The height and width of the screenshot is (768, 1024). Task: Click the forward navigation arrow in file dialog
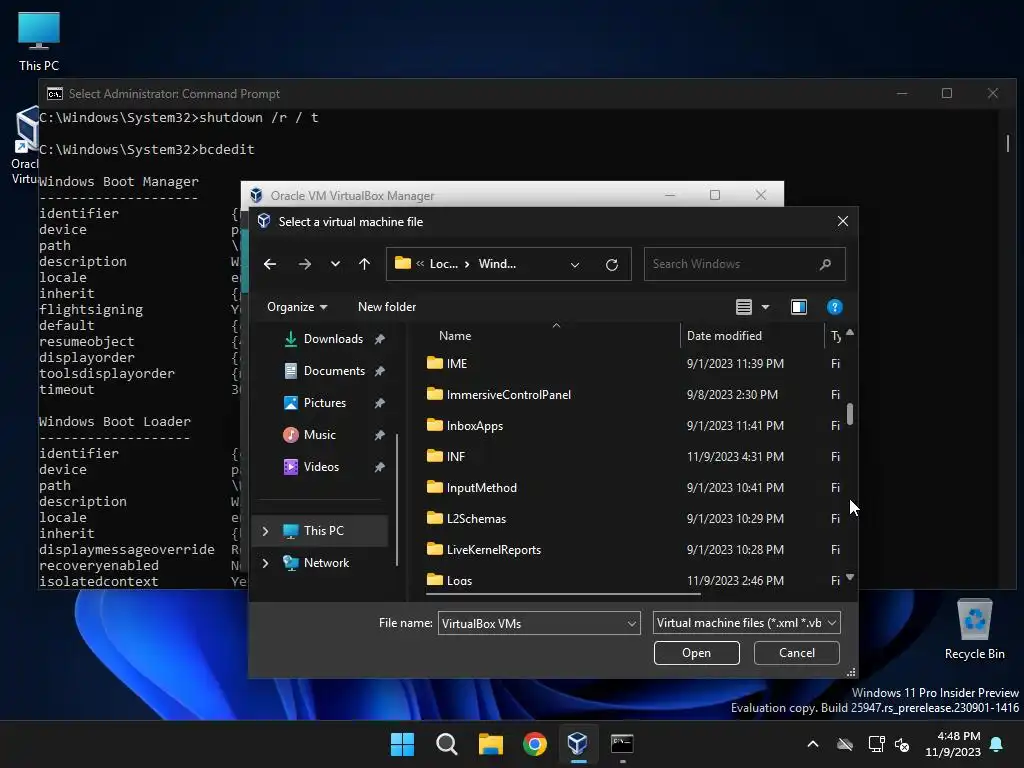304,264
